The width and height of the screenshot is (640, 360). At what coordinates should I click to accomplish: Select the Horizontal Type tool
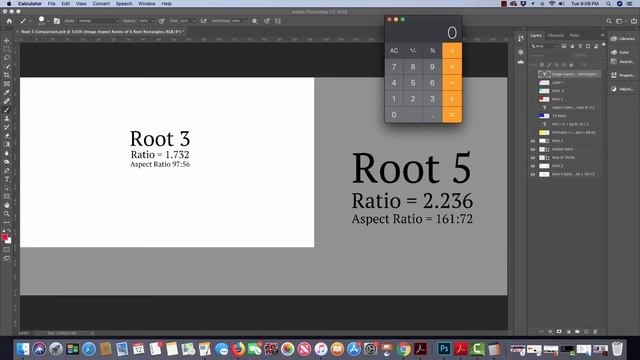click(7, 179)
